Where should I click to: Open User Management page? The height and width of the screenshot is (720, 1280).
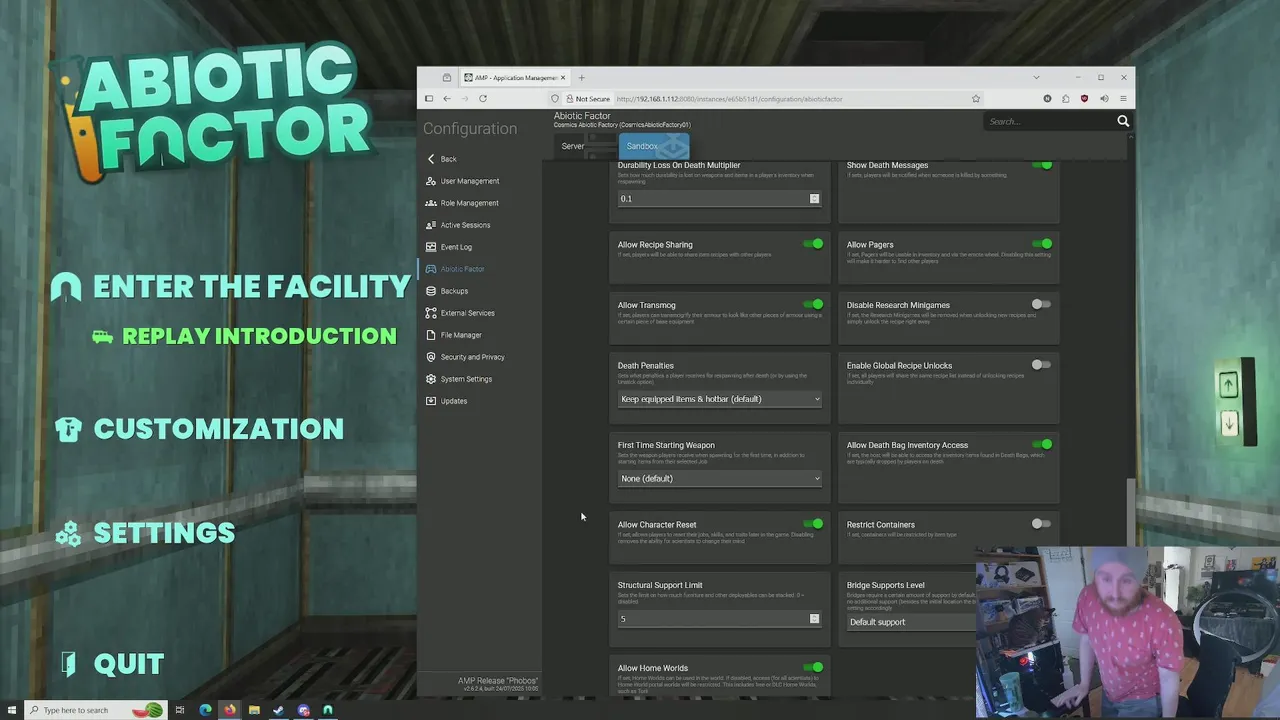[x=470, y=181]
